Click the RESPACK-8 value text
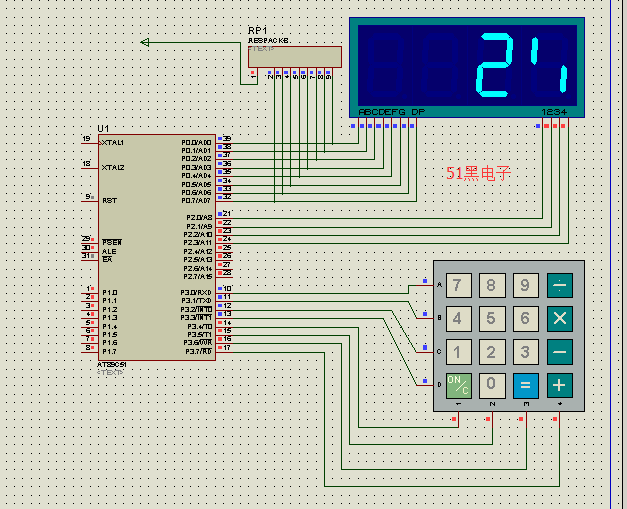Viewport: 627px width, 509px height. coord(270,41)
